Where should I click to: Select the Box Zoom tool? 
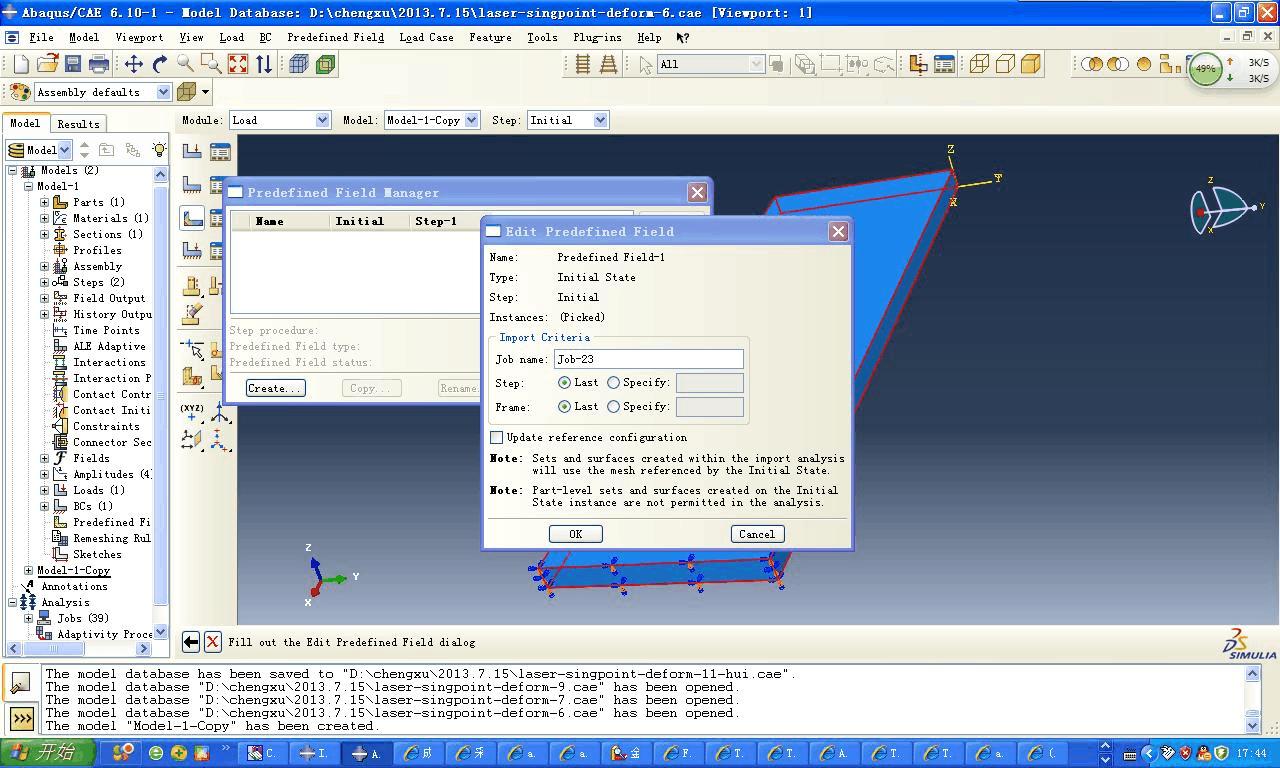[x=211, y=64]
